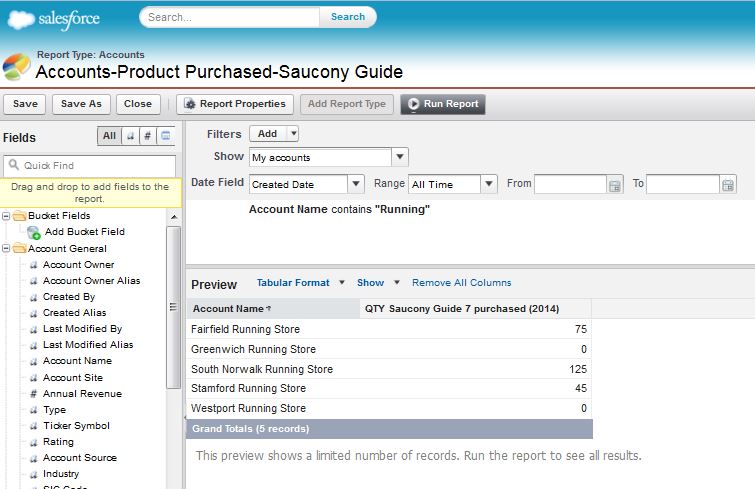Click the Add Report Type button

point(347,104)
